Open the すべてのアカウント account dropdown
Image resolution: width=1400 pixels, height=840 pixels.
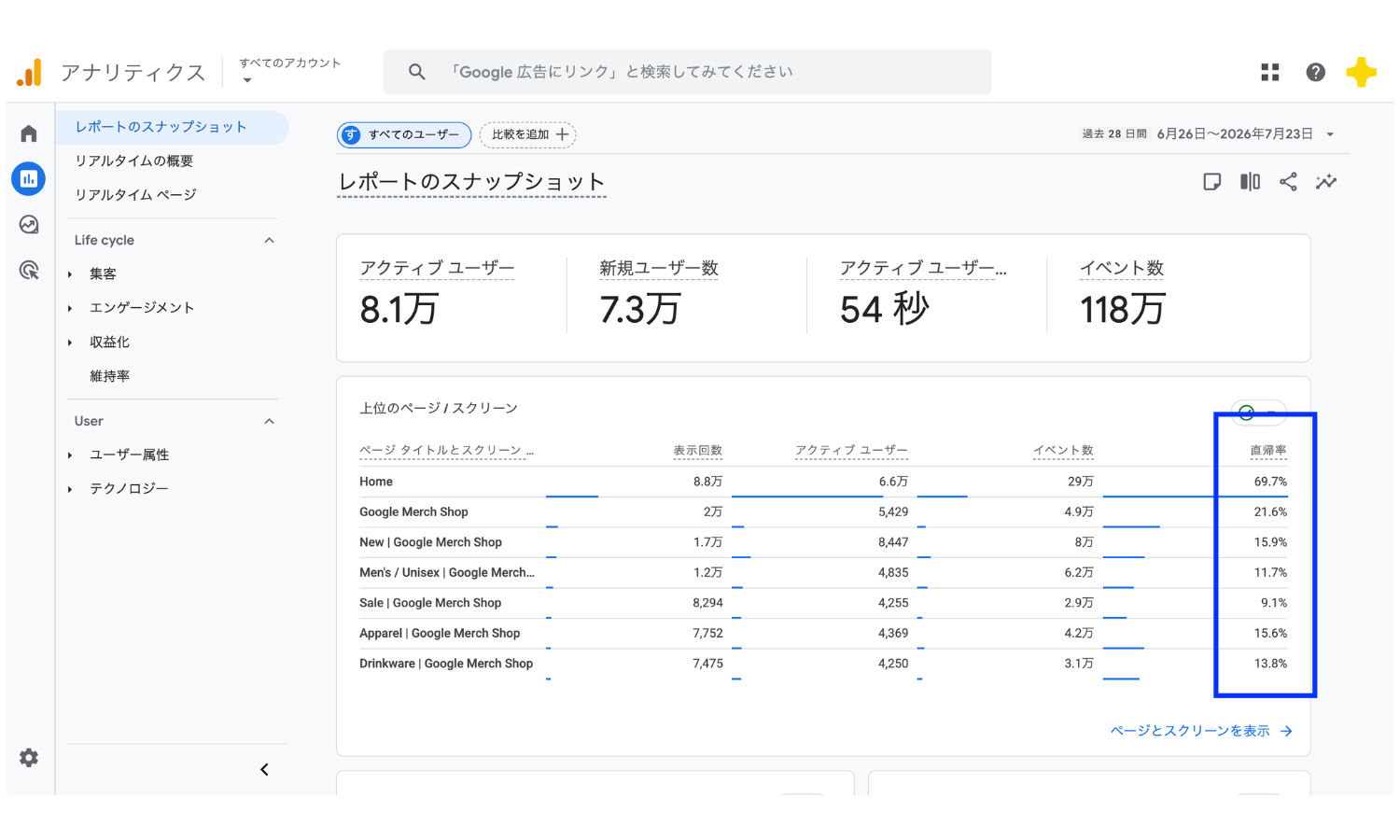coord(290,71)
